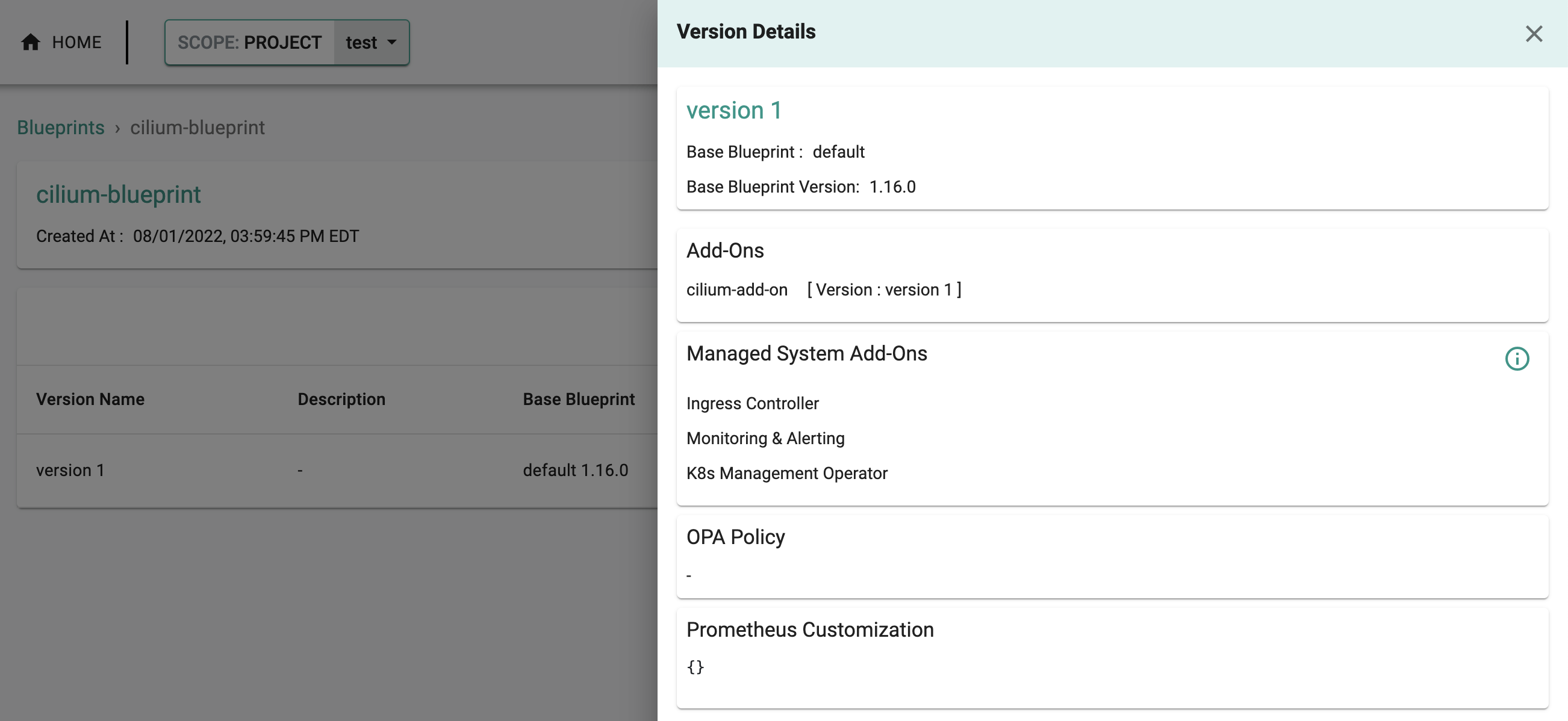Open the Blueprints breadcrumb link
This screenshot has height=721, width=1568.
click(60, 128)
